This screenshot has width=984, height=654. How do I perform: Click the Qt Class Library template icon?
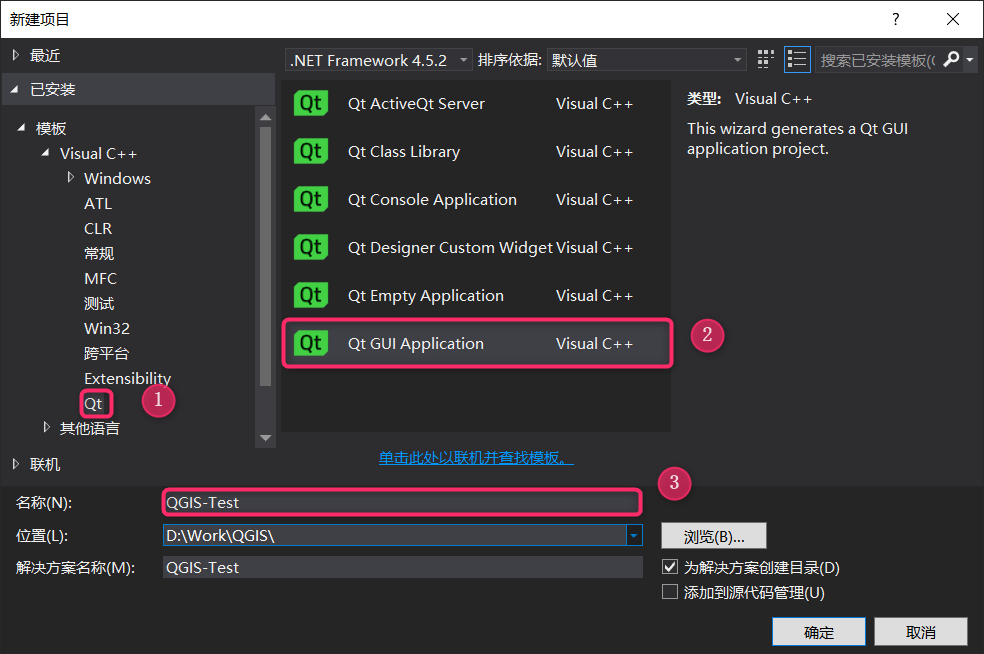311,151
